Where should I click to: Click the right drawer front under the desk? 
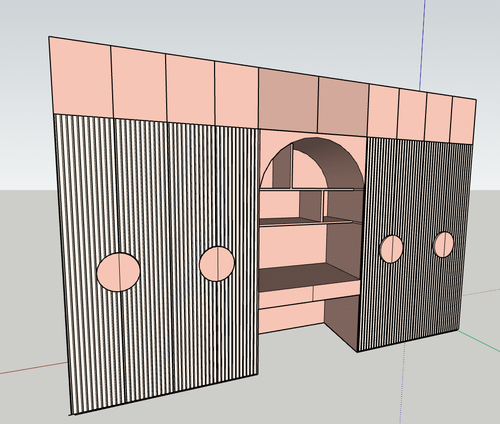[x=336, y=291]
